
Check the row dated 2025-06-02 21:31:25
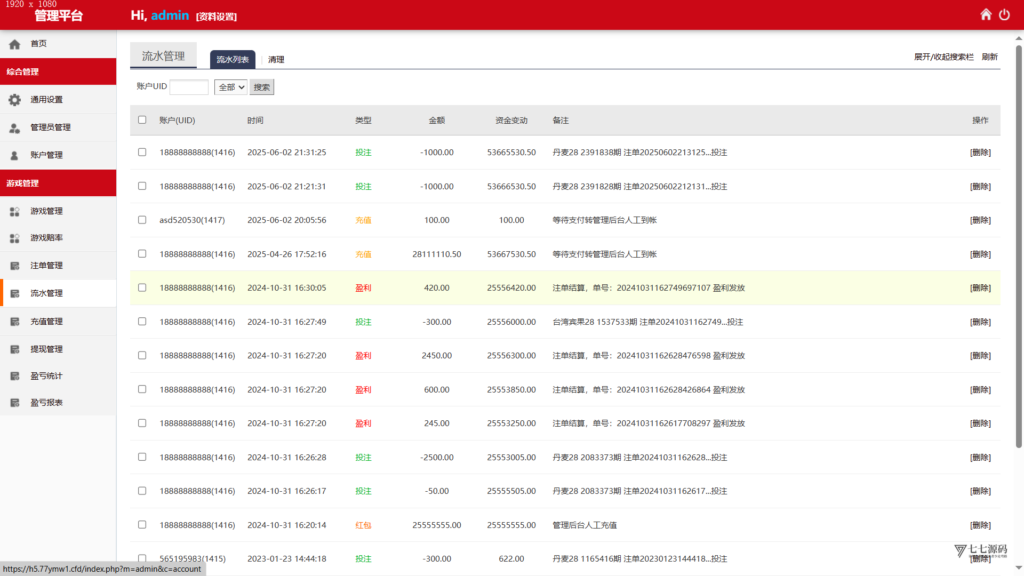coord(142,152)
